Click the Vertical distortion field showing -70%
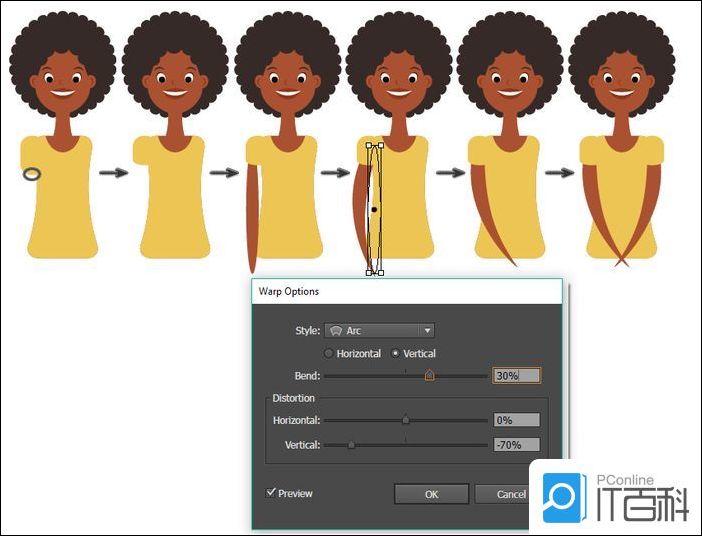Screen dimensions: 702x536 pyautogui.click(x=517, y=445)
